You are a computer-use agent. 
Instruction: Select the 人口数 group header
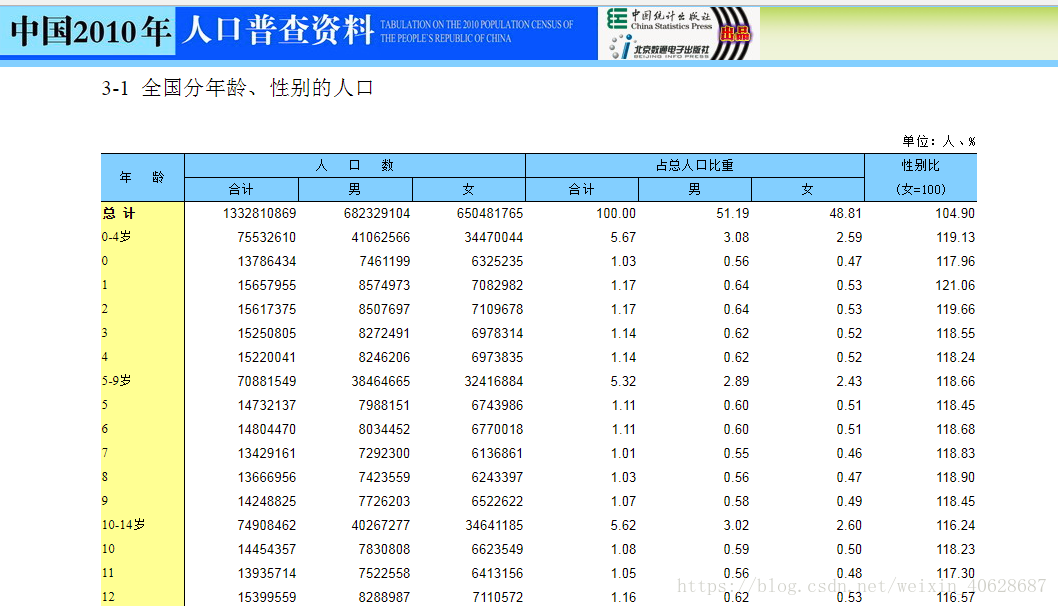[355, 165]
